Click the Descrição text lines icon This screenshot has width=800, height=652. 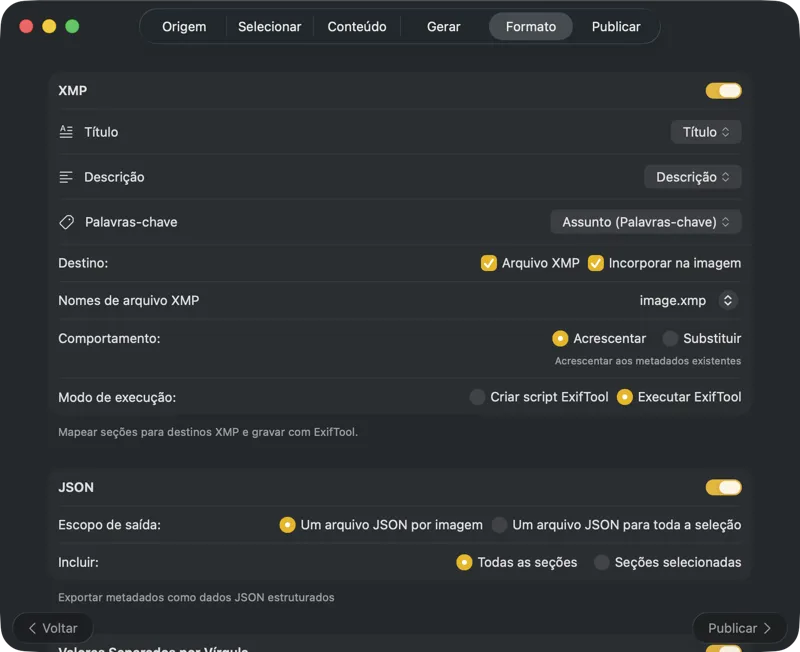(x=67, y=176)
